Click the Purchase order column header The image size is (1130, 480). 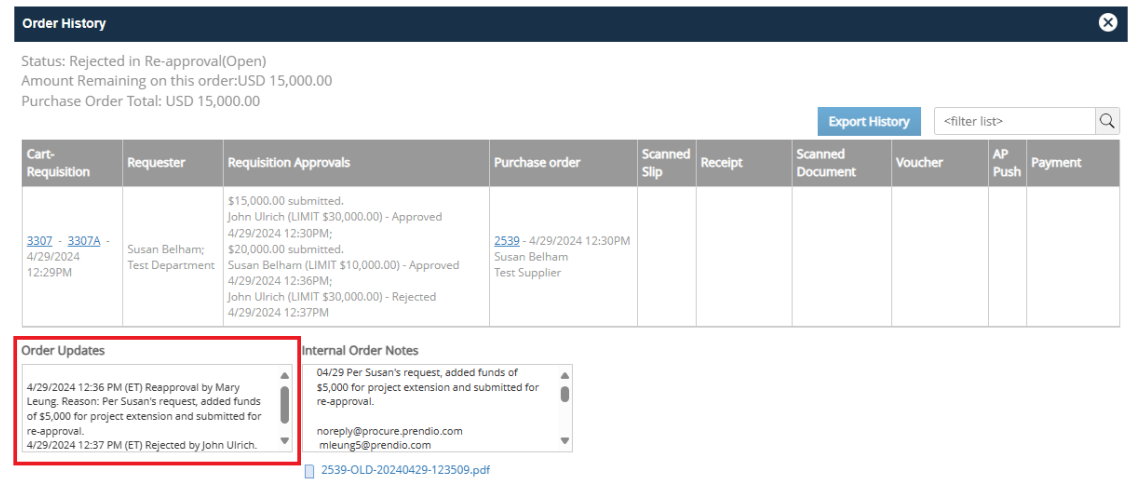[563, 163]
